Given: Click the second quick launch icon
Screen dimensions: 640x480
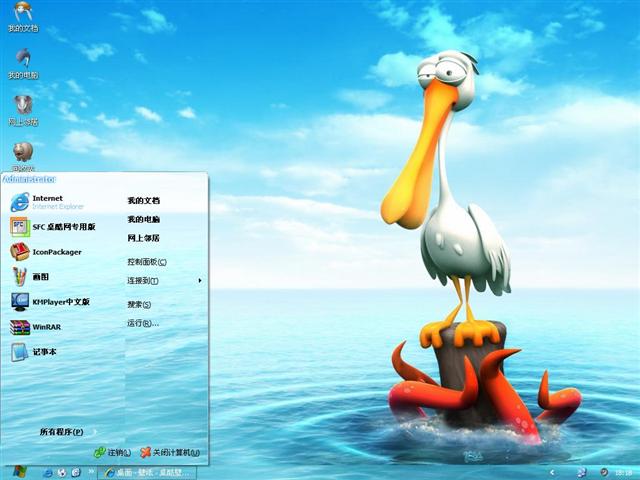Looking at the screenshot, I should tap(62, 473).
